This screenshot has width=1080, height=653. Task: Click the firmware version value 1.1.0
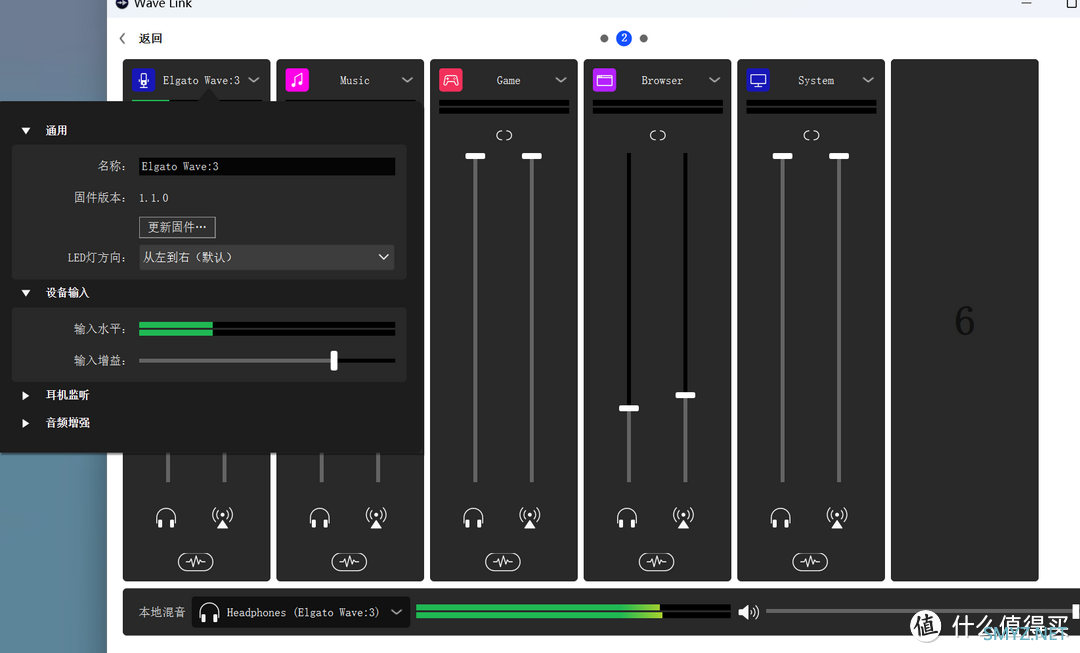154,198
